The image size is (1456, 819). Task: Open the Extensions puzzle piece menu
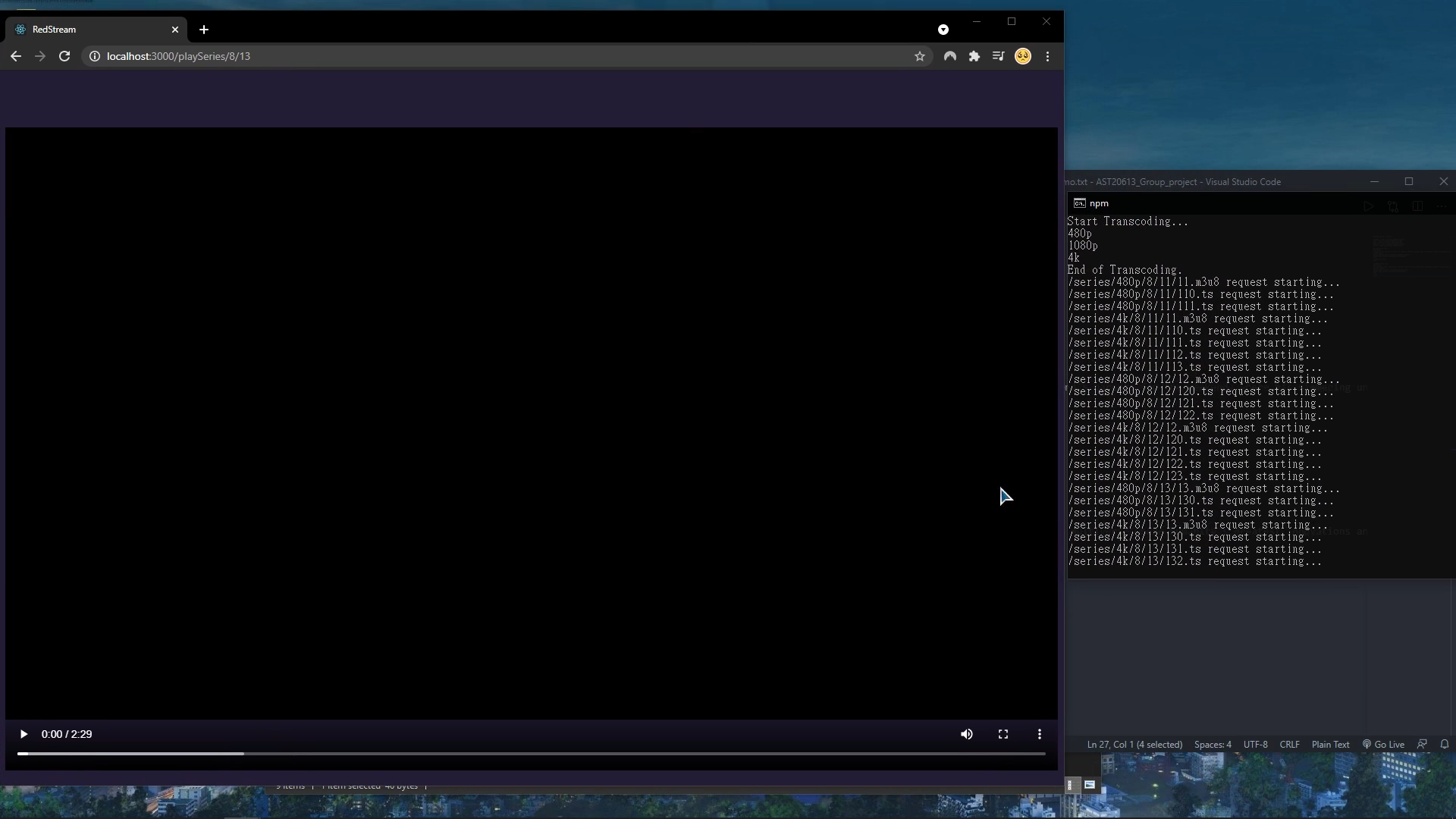(x=974, y=56)
